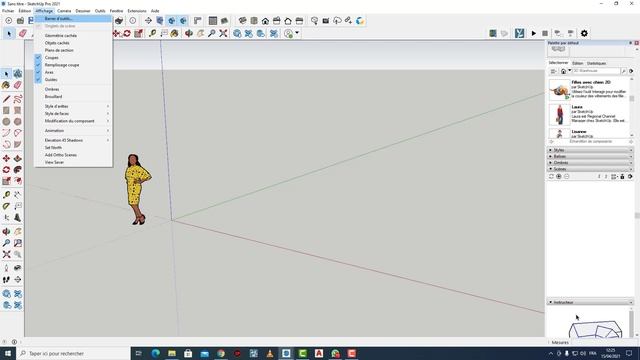The height and width of the screenshot is (360, 640).
Task: Collapse the Scènes panel
Action: point(590,169)
